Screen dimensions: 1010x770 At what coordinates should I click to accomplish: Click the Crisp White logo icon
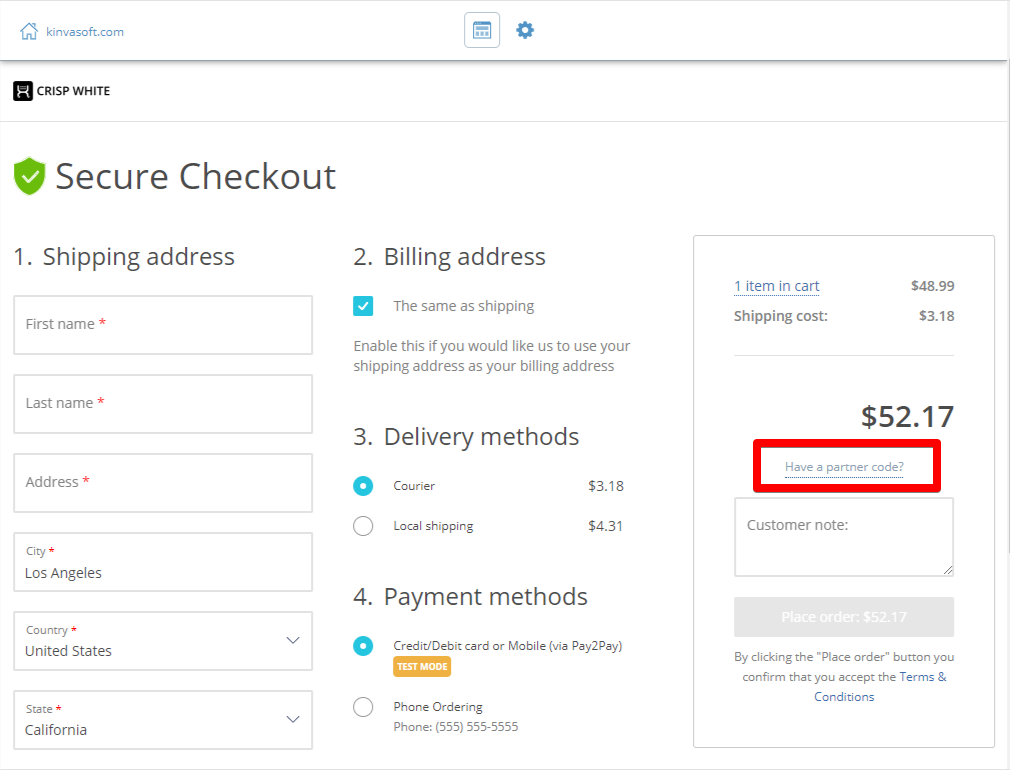(23, 91)
